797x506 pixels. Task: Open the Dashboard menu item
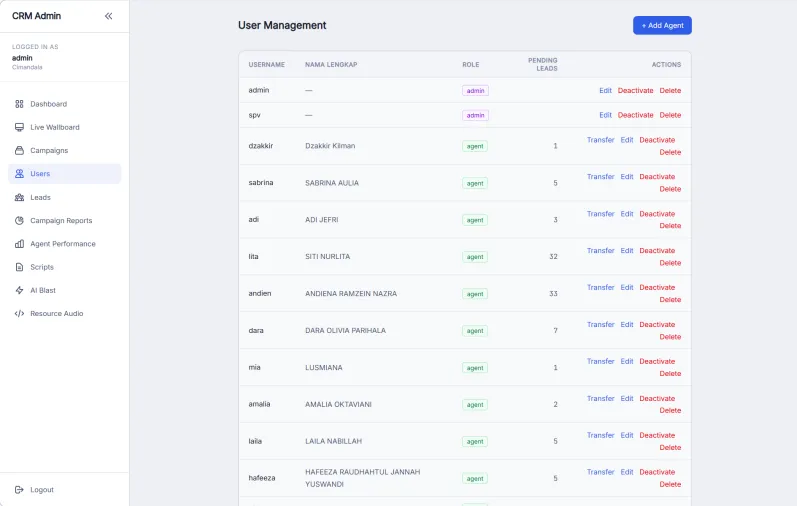pyautogui.click(x=65, y=104)
